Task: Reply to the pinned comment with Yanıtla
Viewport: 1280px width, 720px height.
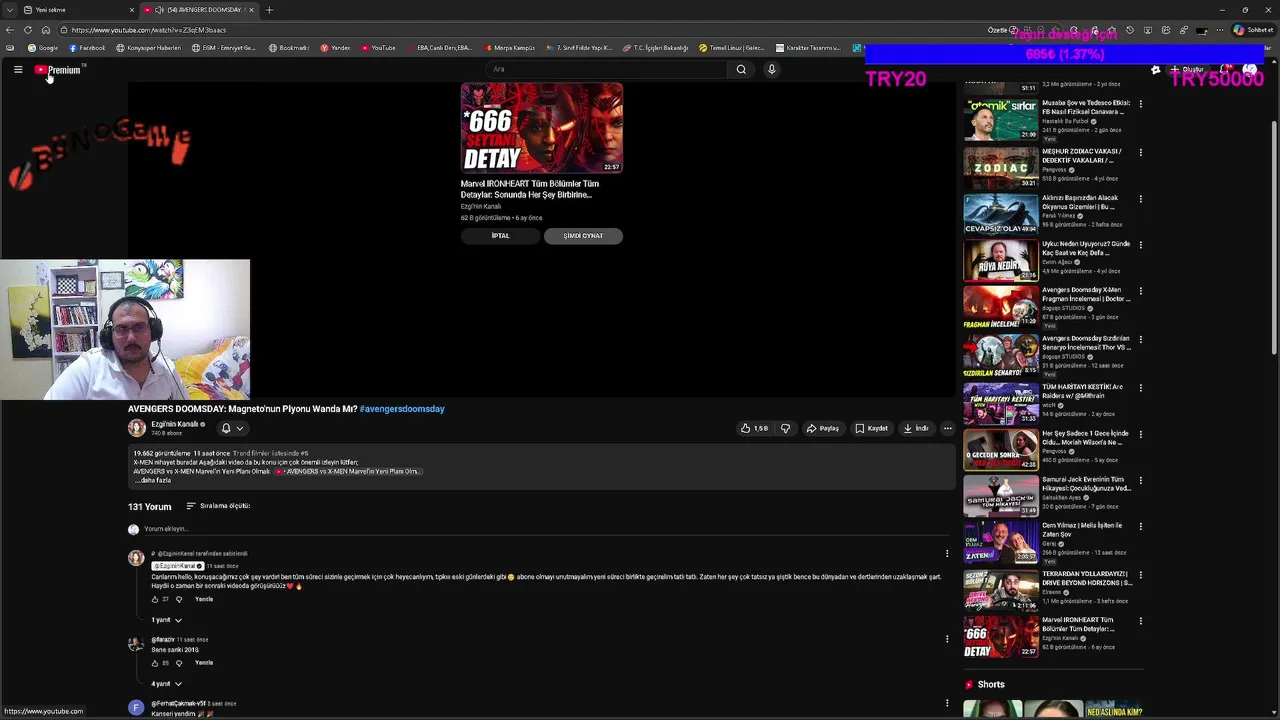Action: click(204, 599)
